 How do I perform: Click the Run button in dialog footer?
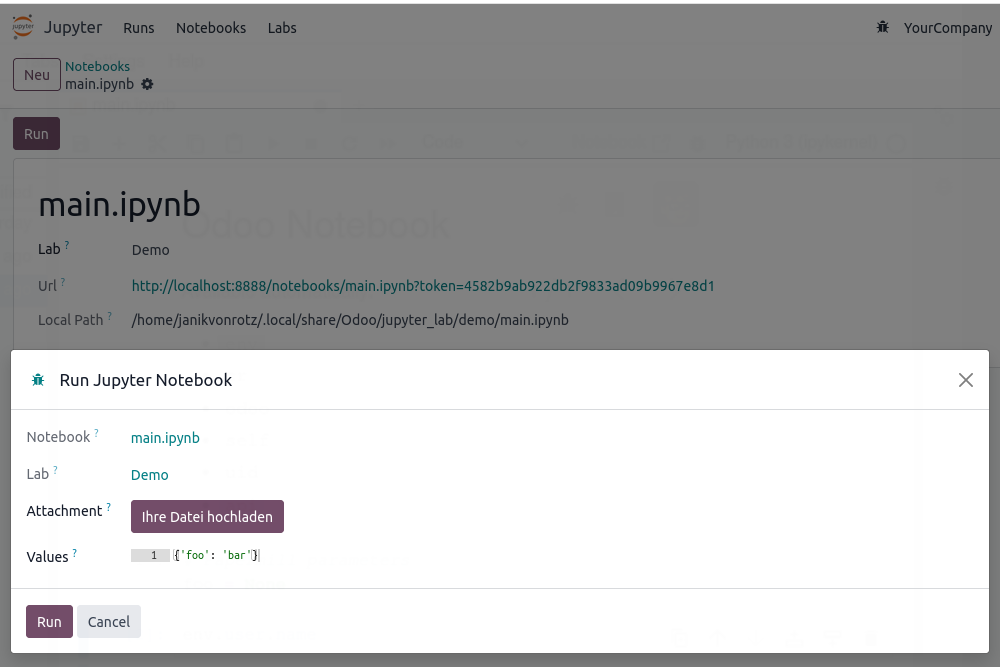tap(49, 621)
